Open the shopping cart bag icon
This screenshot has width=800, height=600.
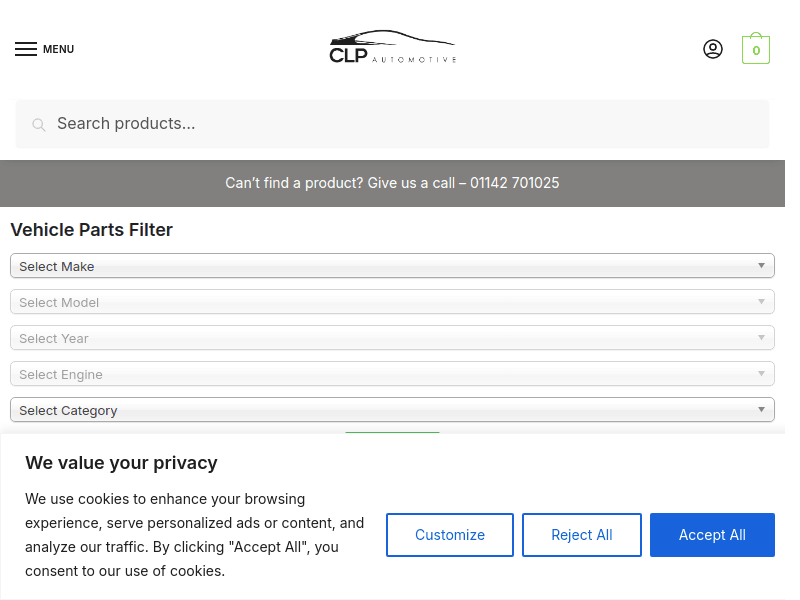[x=756, y=49]
